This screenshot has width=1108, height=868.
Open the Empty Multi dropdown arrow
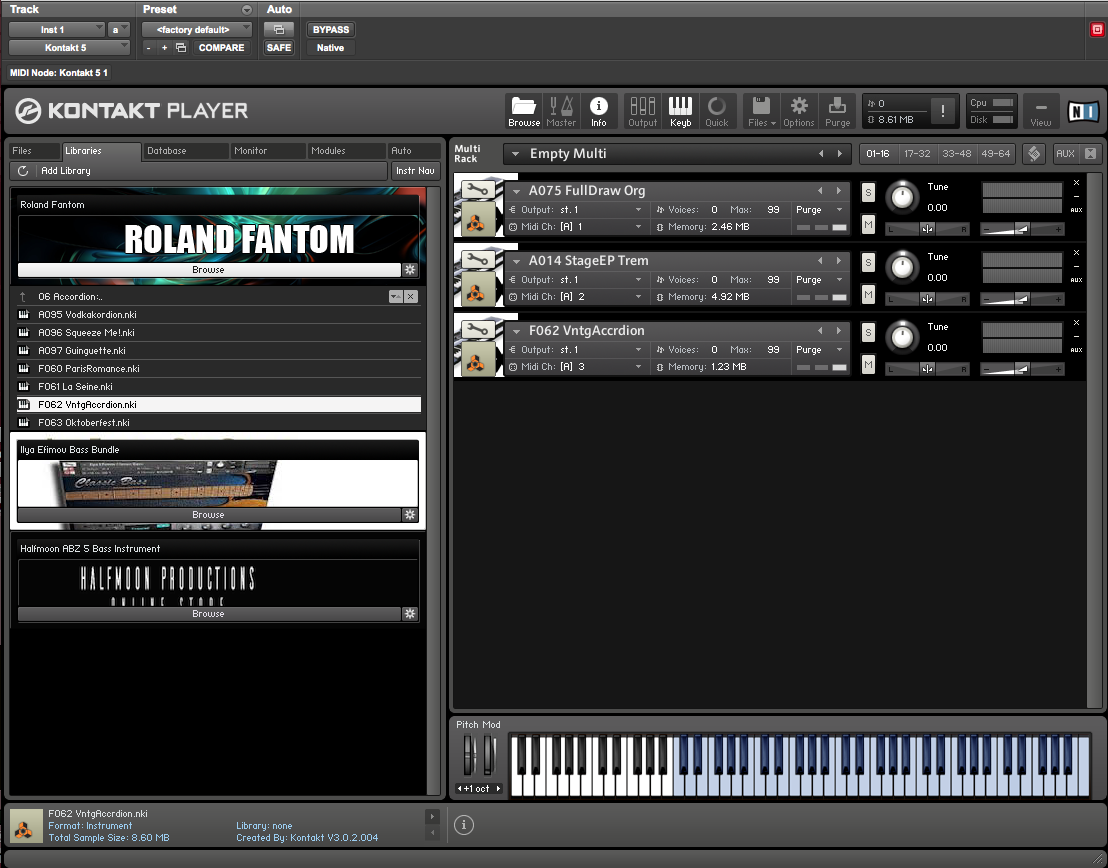(515, 154)
